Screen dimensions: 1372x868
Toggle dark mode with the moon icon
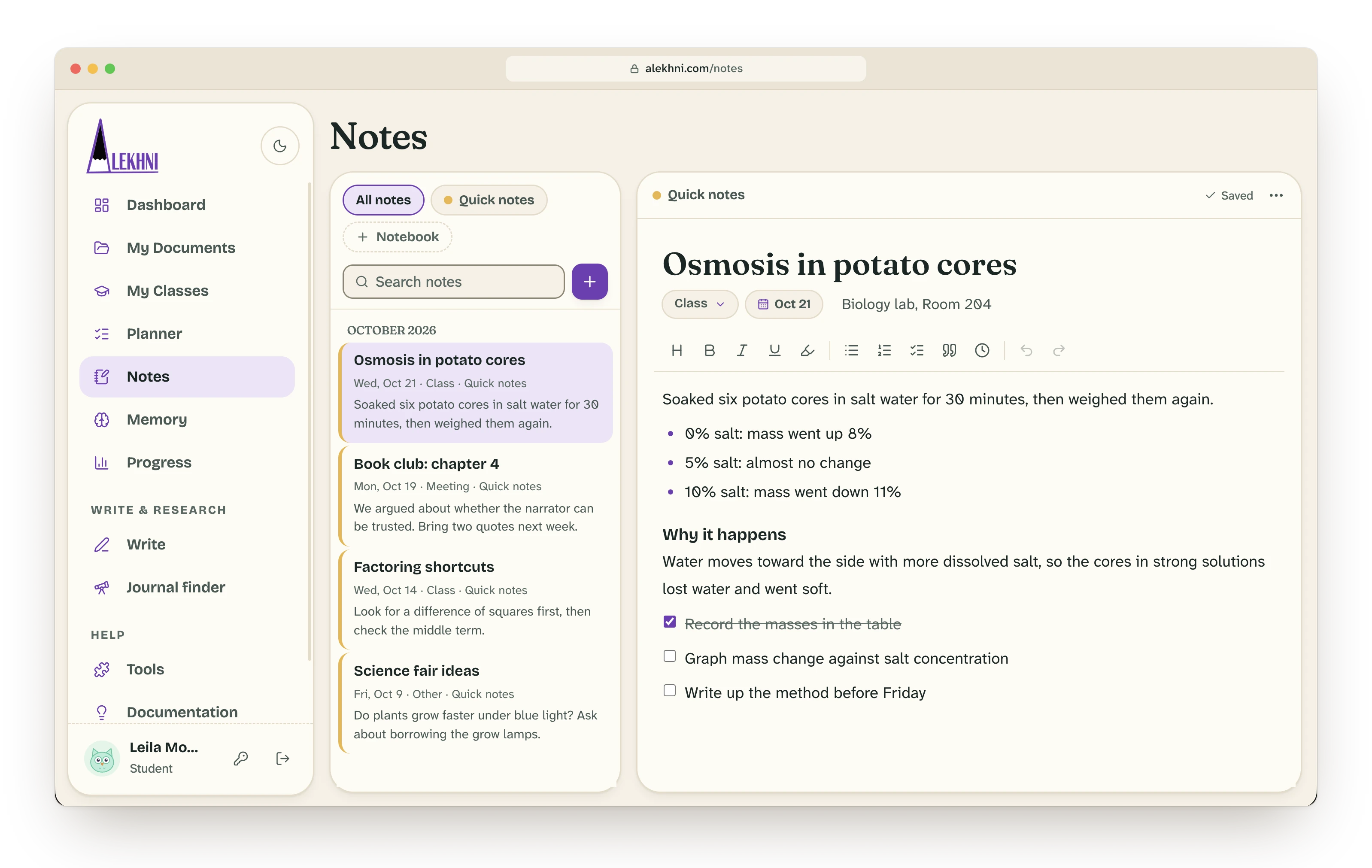coord(280,146)
